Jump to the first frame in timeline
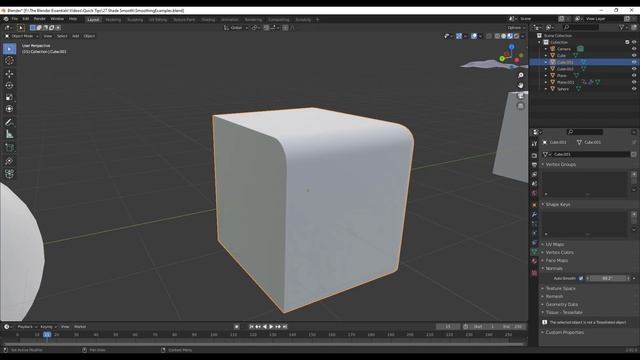Image resolution: width=640 pixels, height=360 pixels. (251, 327)
